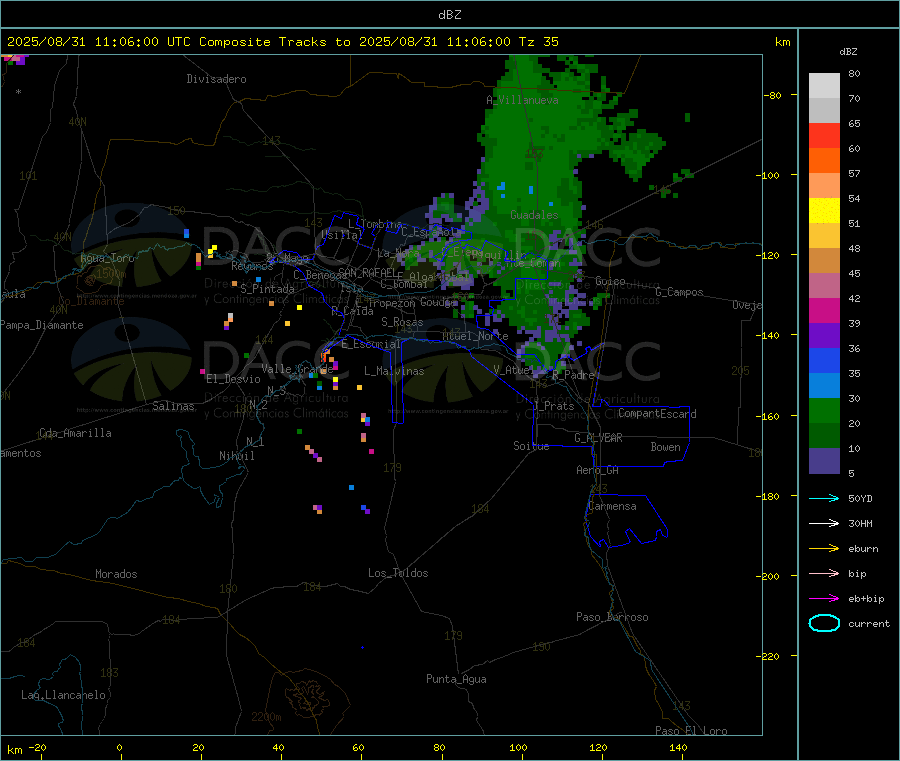
Task: Select the 39 dBZ purple swatch
Action: (x=824, y=335)
